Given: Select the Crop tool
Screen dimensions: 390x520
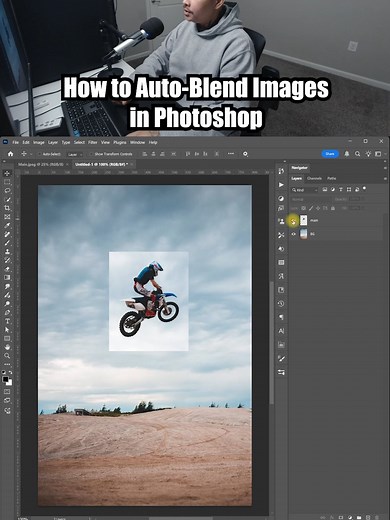Looking at the screenshot, I should pos(7,208).
